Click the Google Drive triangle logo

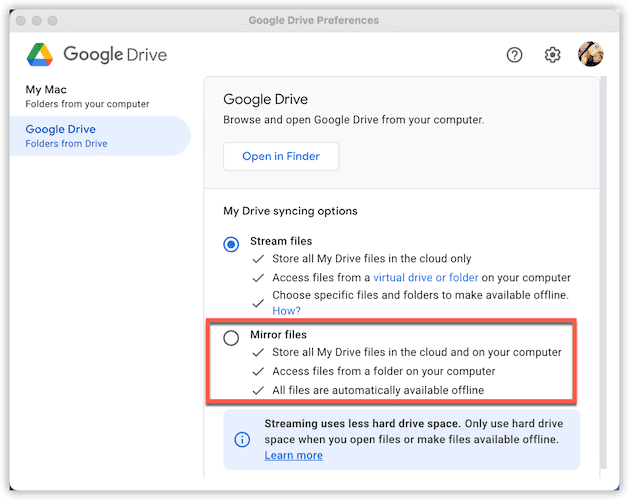[40, 54]
